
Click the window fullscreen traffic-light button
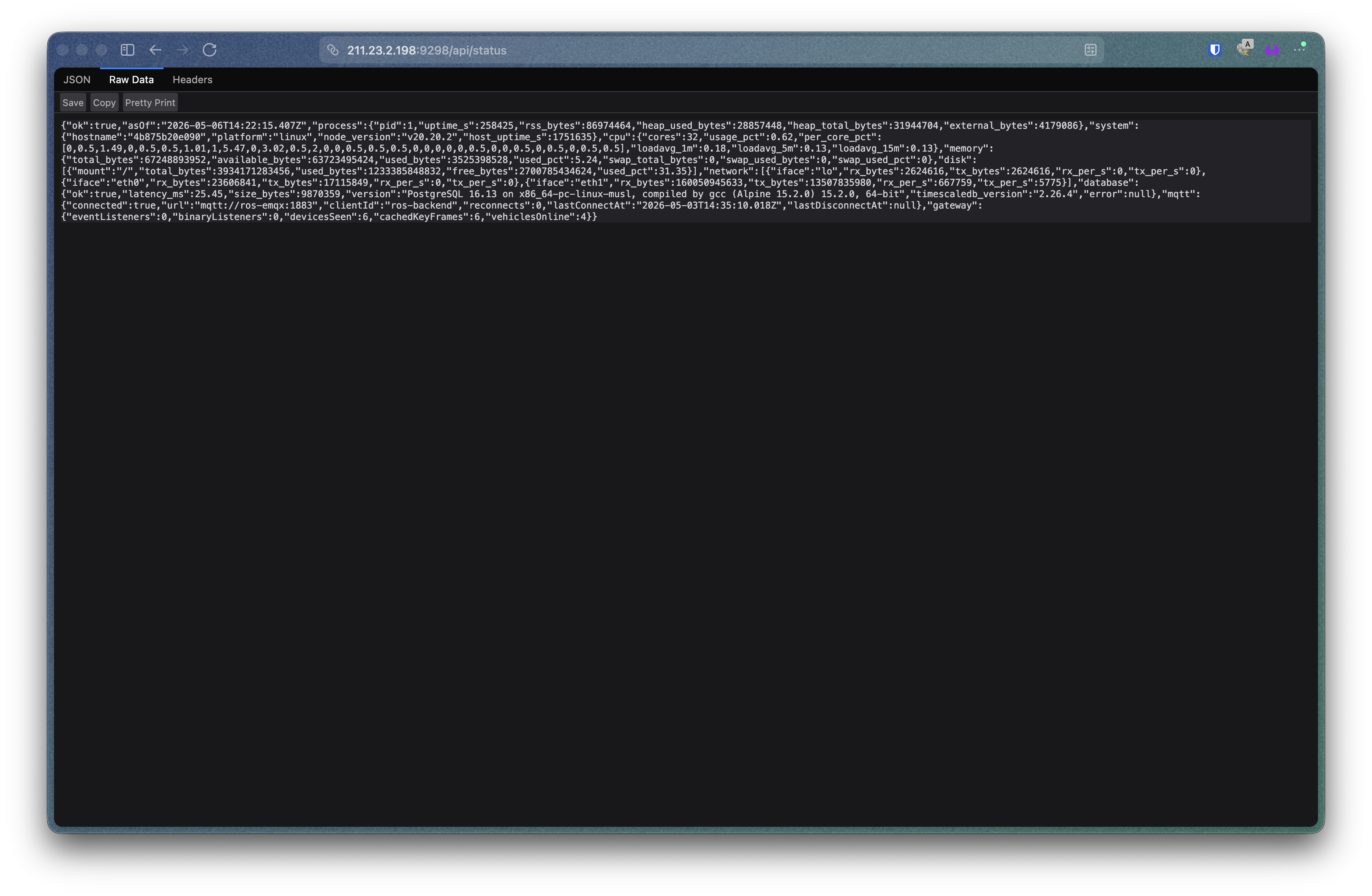(x=101, y=50)
